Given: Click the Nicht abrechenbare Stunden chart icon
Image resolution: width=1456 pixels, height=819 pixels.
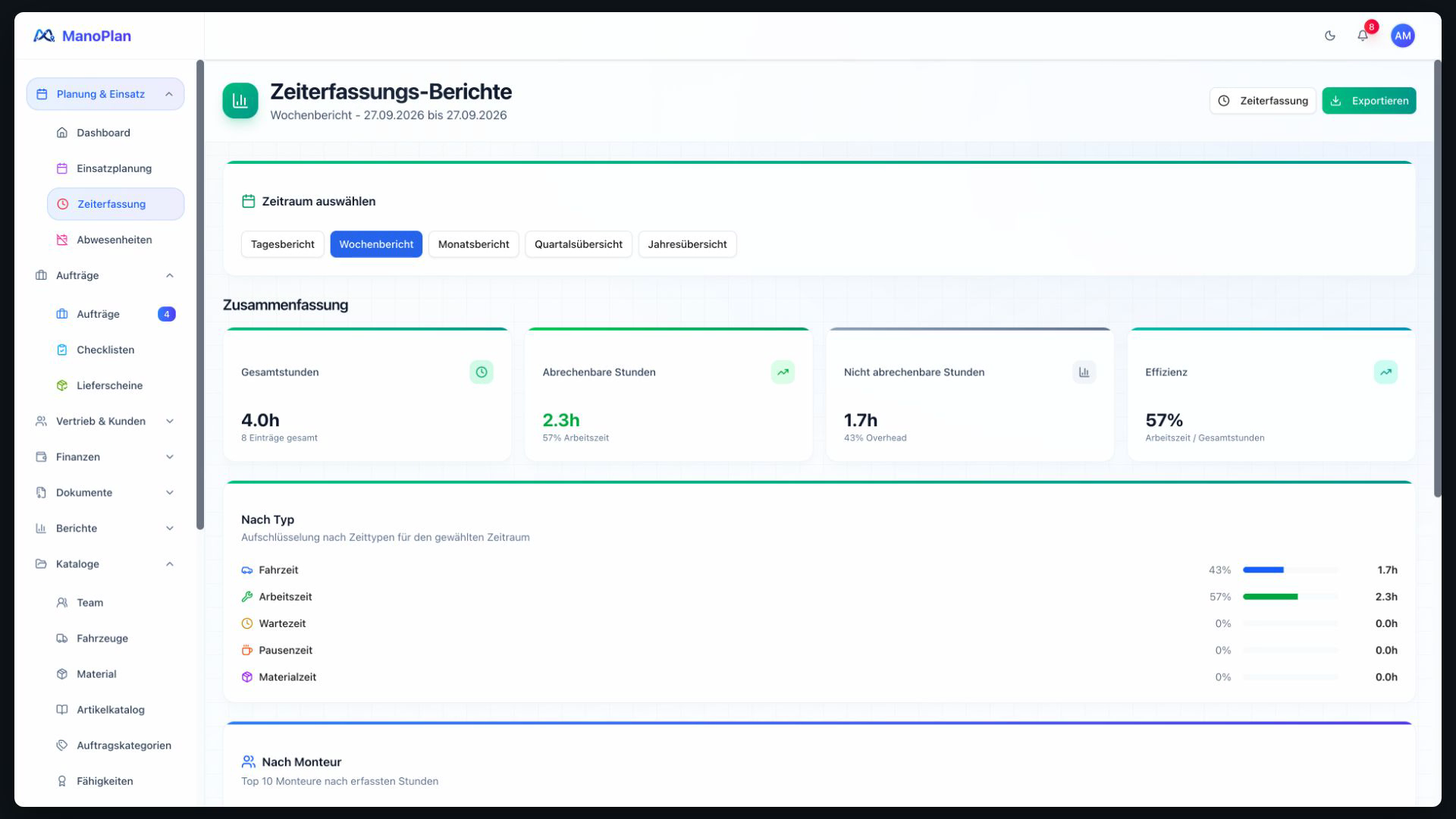Looking at the screenshot, I should click(x=1084, y=372).
